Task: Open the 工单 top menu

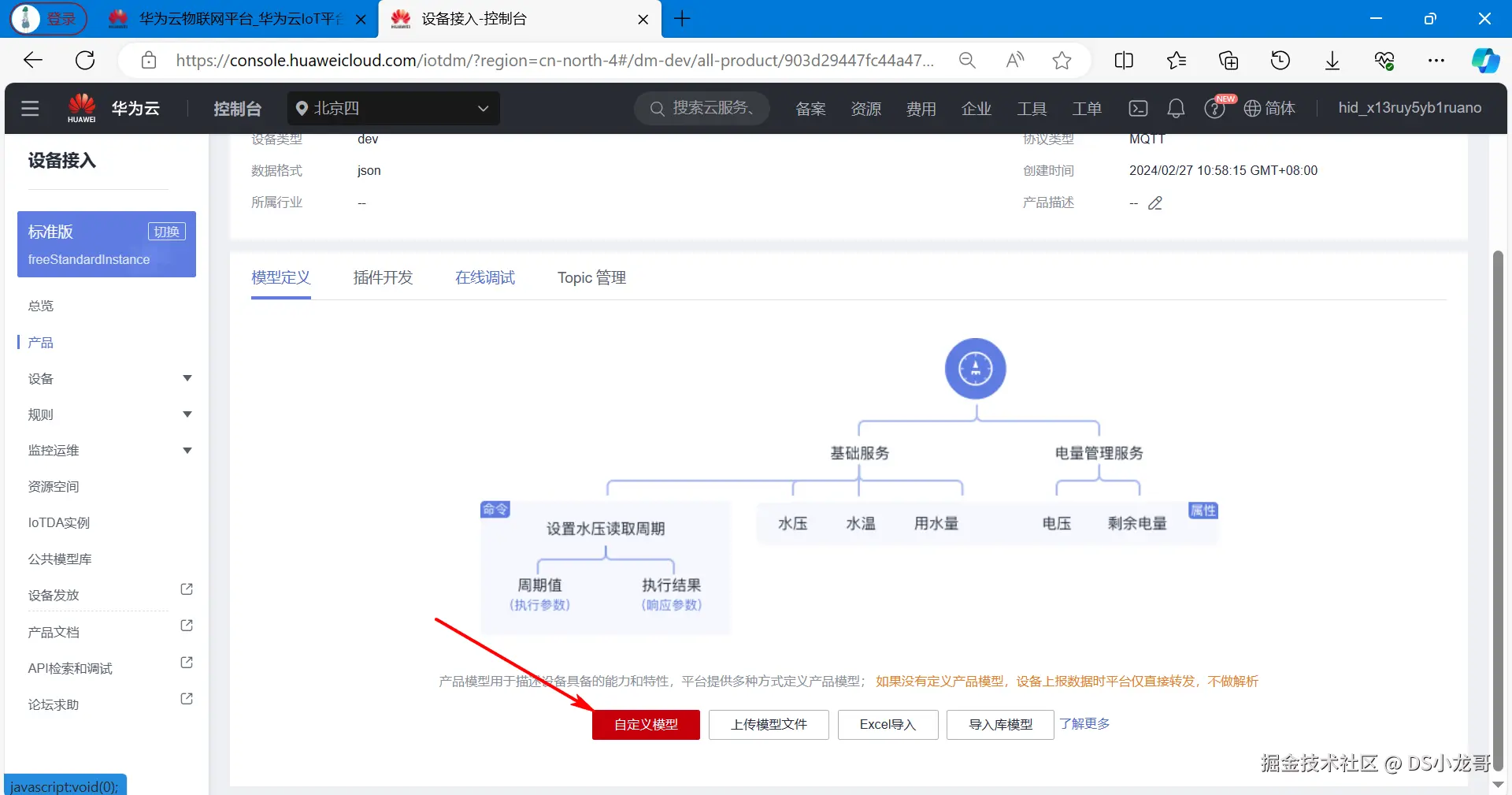Action: (1086, 109)
